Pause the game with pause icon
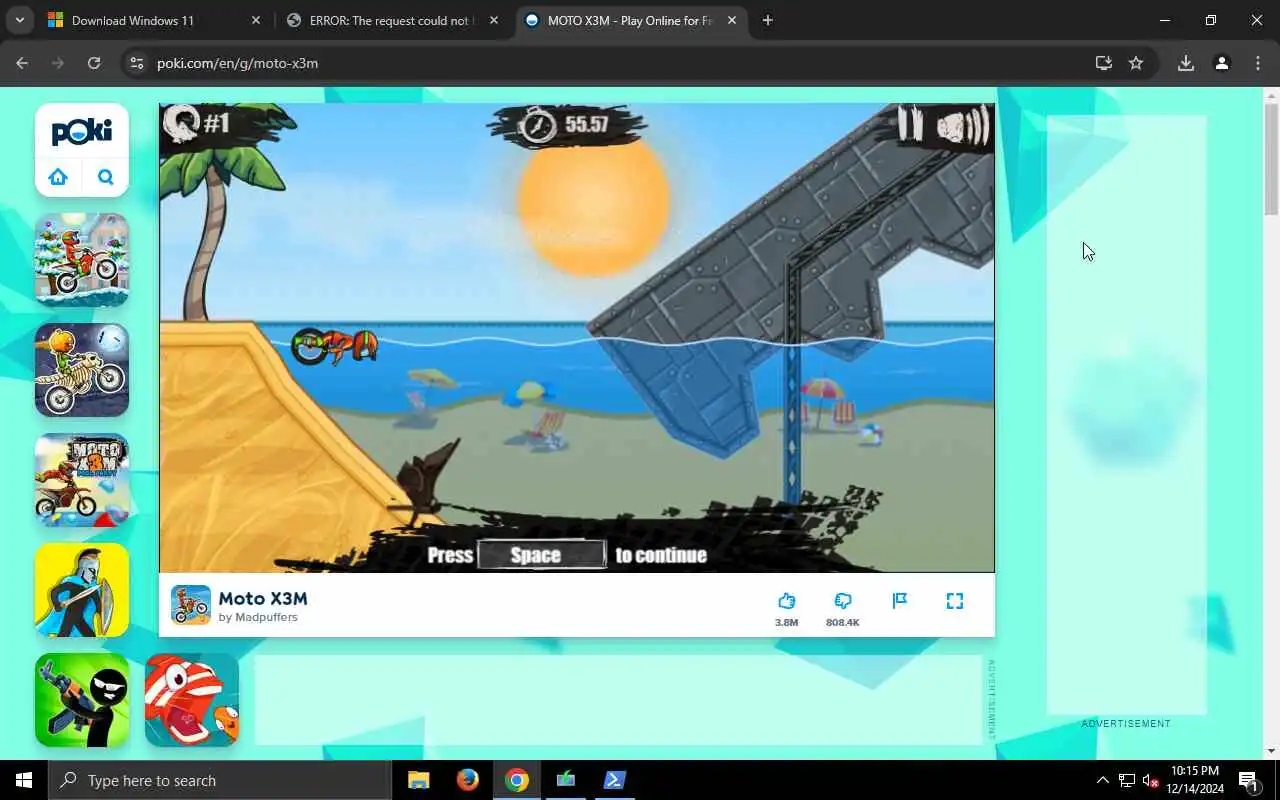Viewport: 1280px width, 800px height. point(910,124)
